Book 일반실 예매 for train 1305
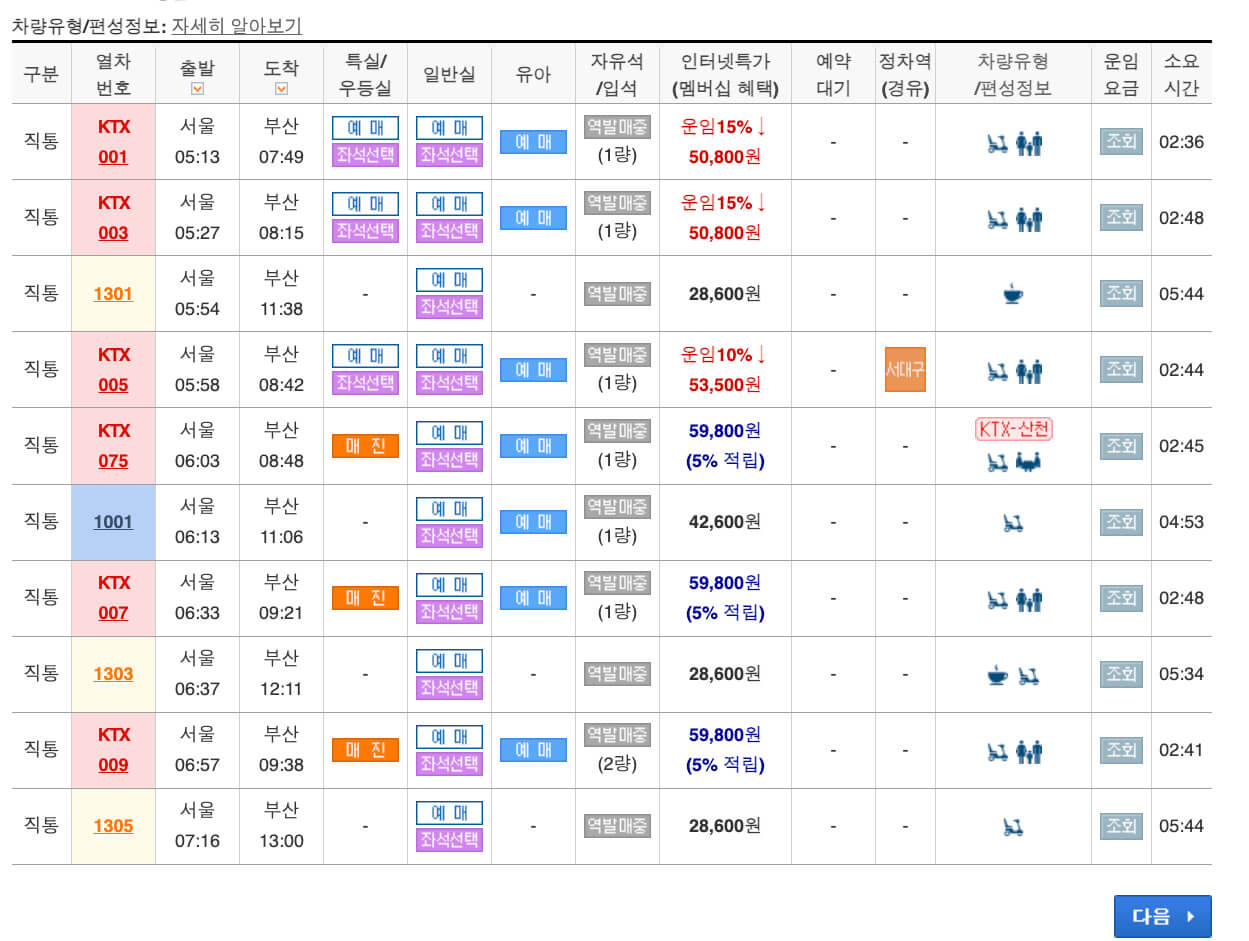The height and width of the screenshot is (941, 1249). tap(449, 812)
